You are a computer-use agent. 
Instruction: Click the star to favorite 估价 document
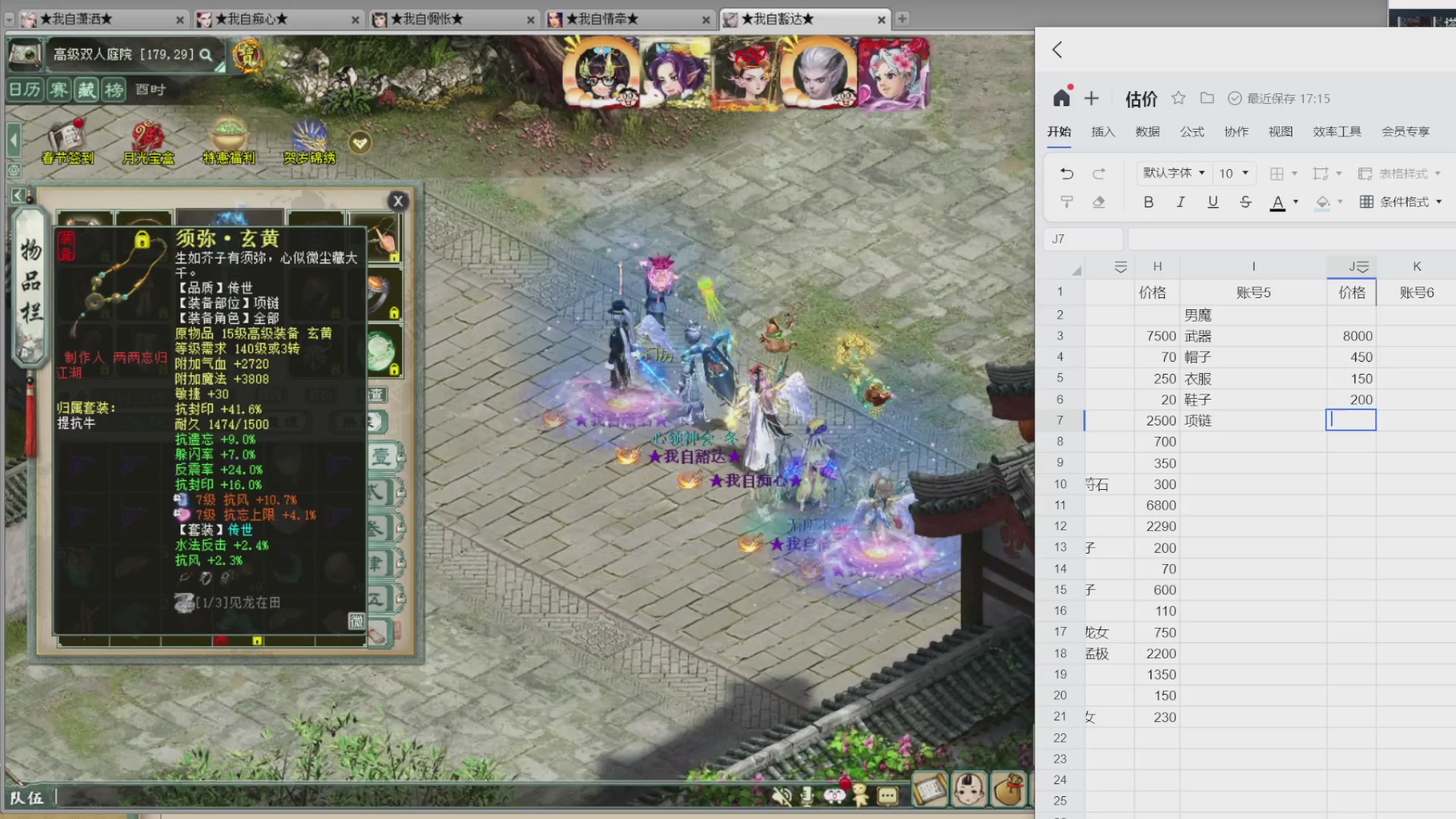[x=1178, y=98]
